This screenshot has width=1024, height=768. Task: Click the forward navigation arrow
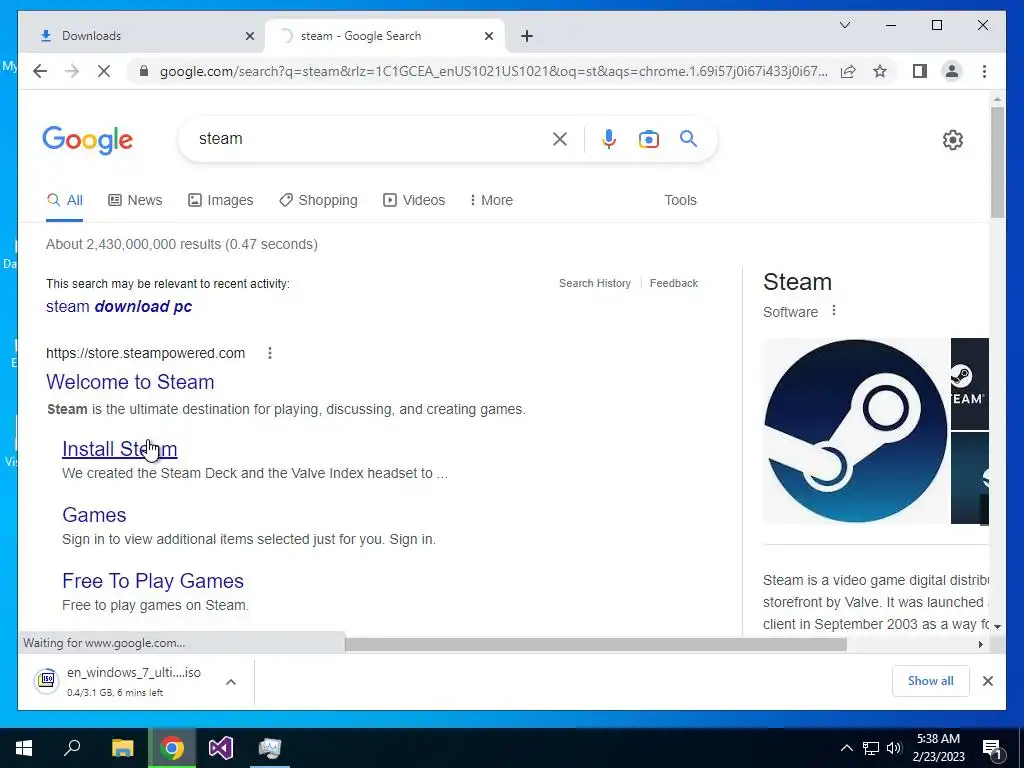72,71
